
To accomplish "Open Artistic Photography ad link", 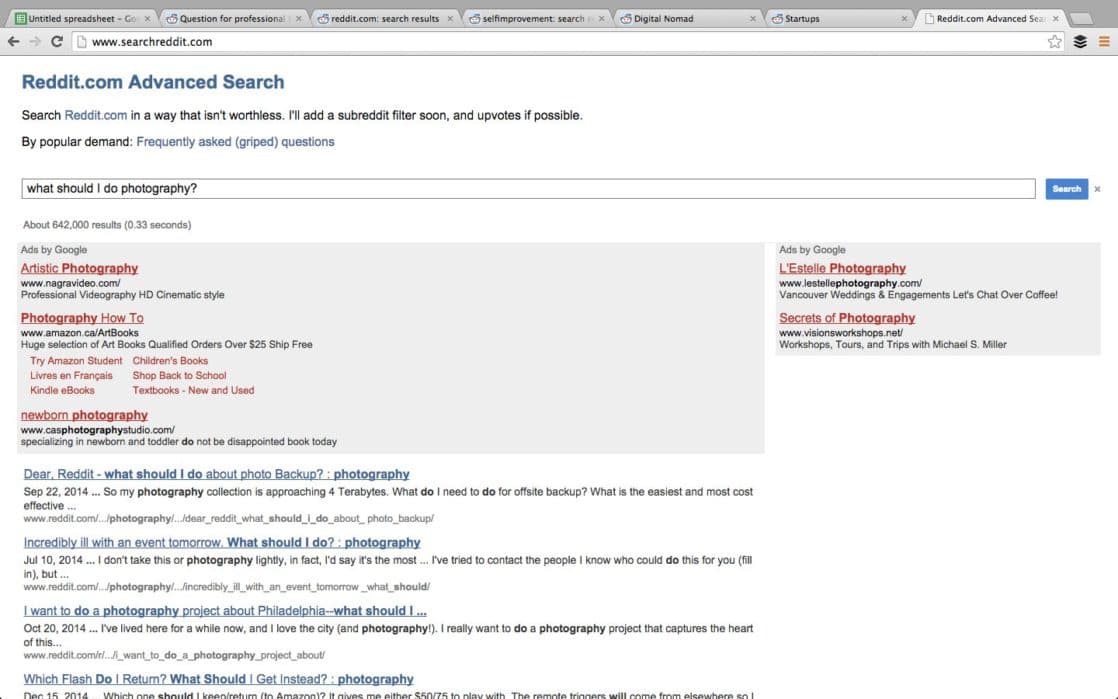I will (79, 268).
